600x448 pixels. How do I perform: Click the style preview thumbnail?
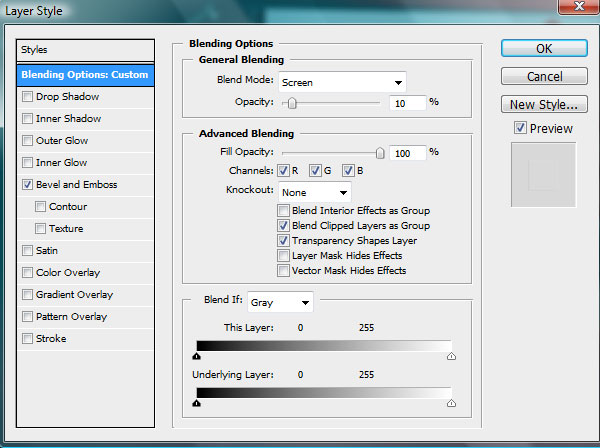(x=543, y=175)
